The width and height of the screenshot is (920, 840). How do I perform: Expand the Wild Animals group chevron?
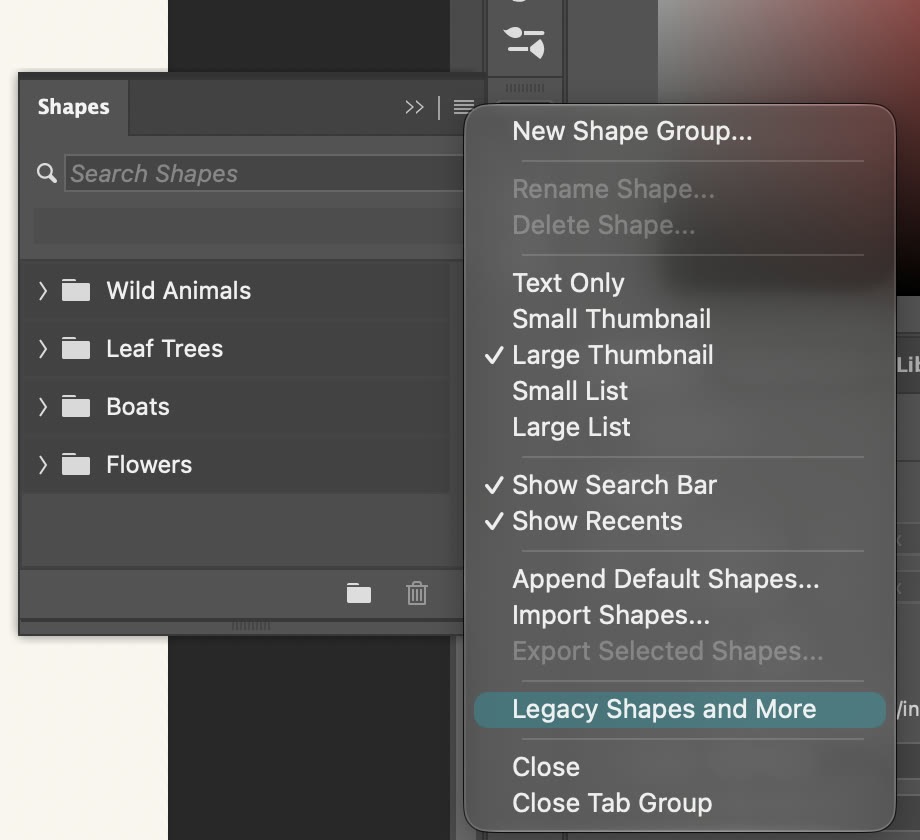42,290
